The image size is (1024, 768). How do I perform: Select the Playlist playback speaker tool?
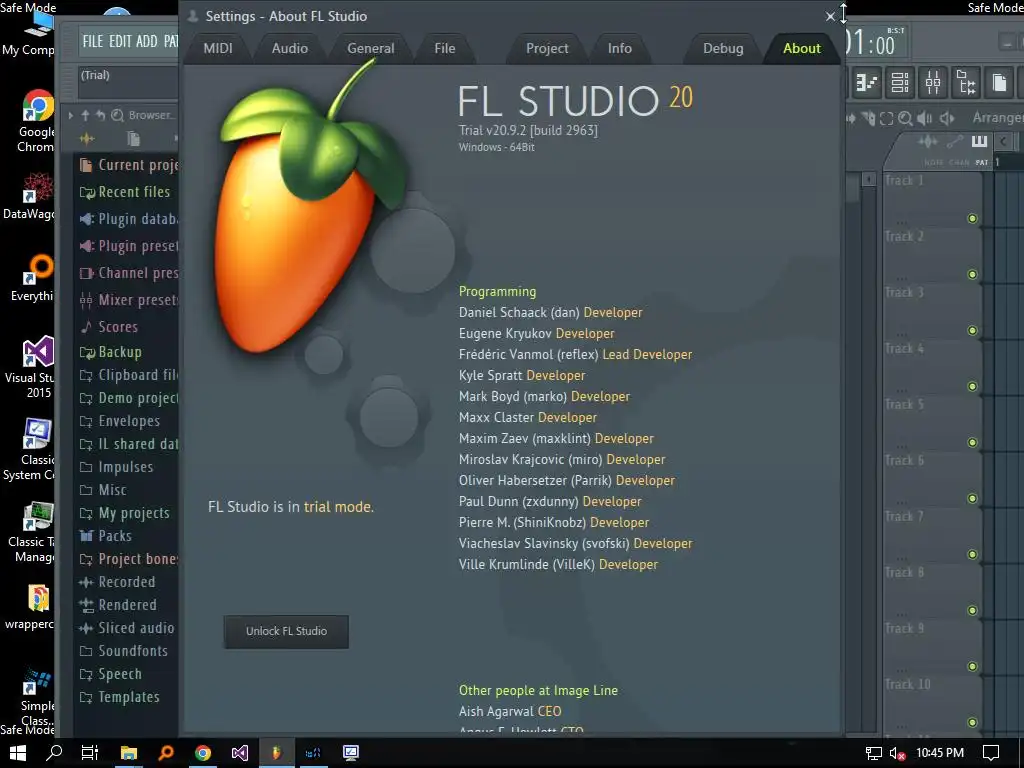(x=947, y=118)
